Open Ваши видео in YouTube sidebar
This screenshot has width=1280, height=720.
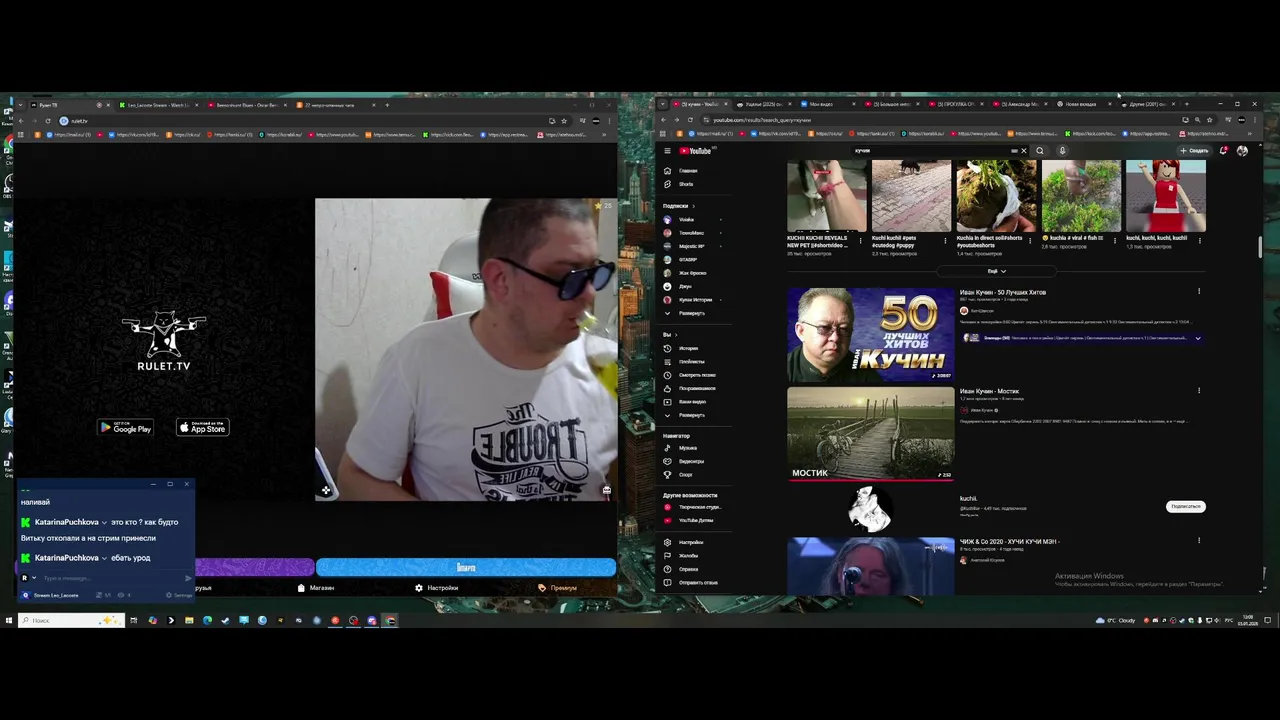click(696, 401)
